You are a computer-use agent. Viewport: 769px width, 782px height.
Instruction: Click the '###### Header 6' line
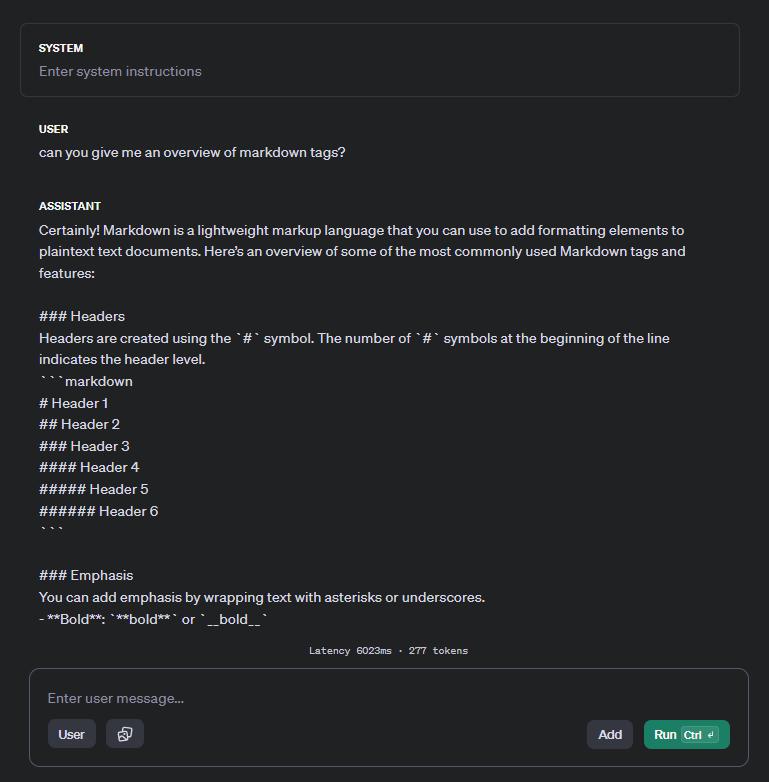click(x=99, y=511)
